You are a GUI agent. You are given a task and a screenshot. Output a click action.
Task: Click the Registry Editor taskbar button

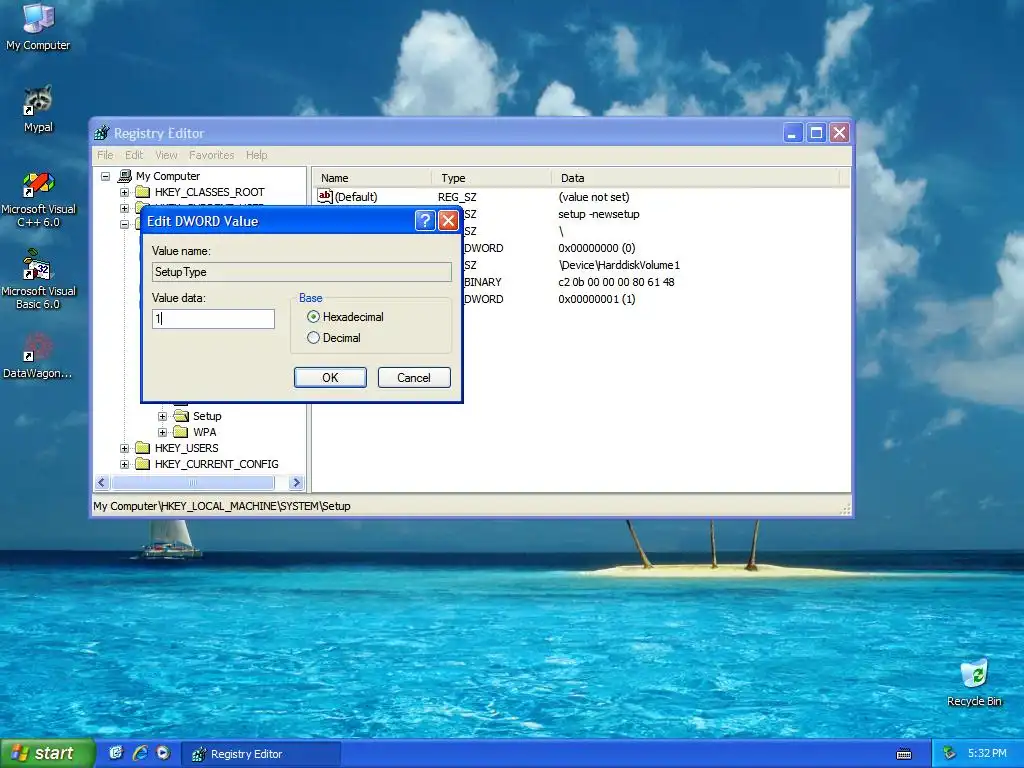[x=261, y=754]
